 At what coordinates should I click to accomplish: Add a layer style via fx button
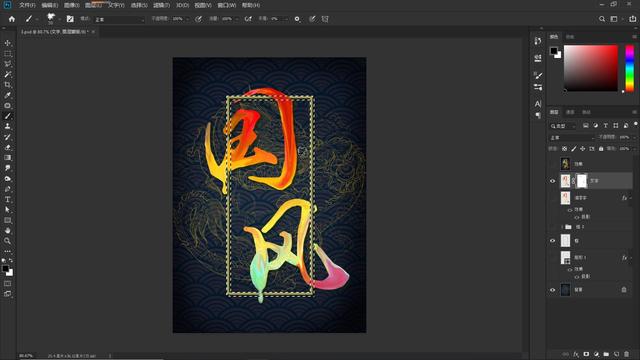coord(576,354)
